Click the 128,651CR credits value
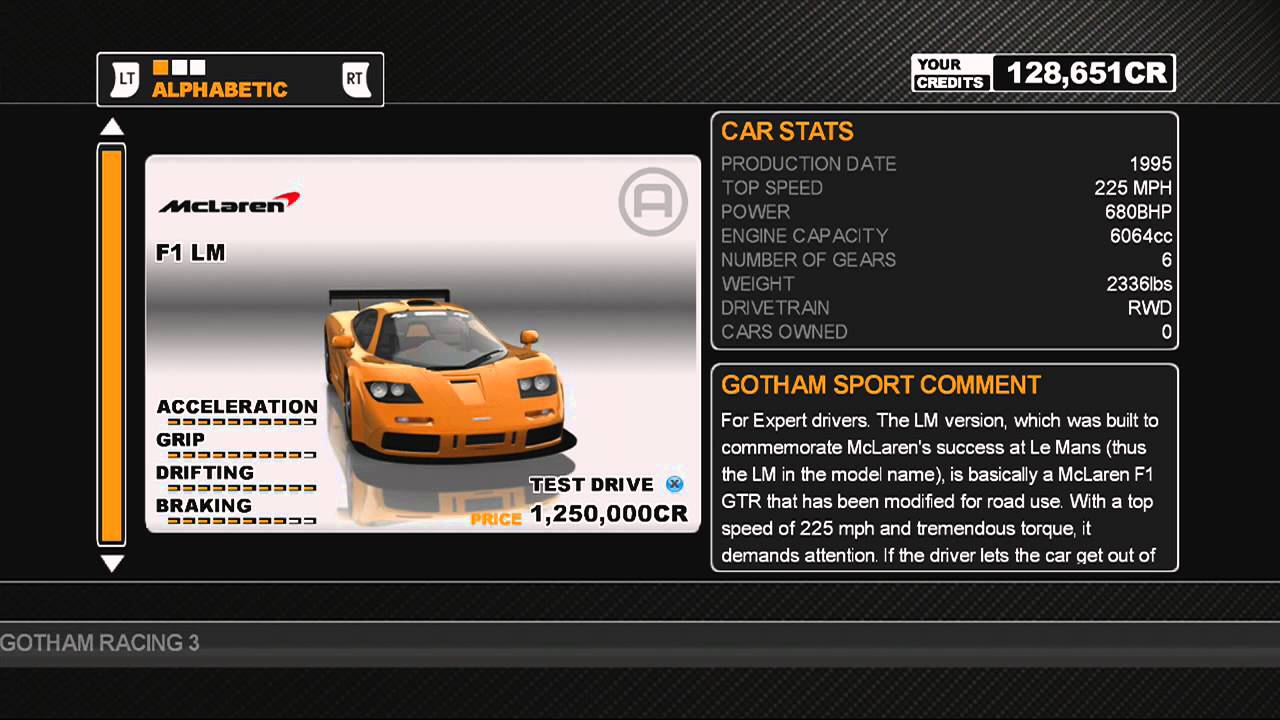 [x=1086, y=73]
